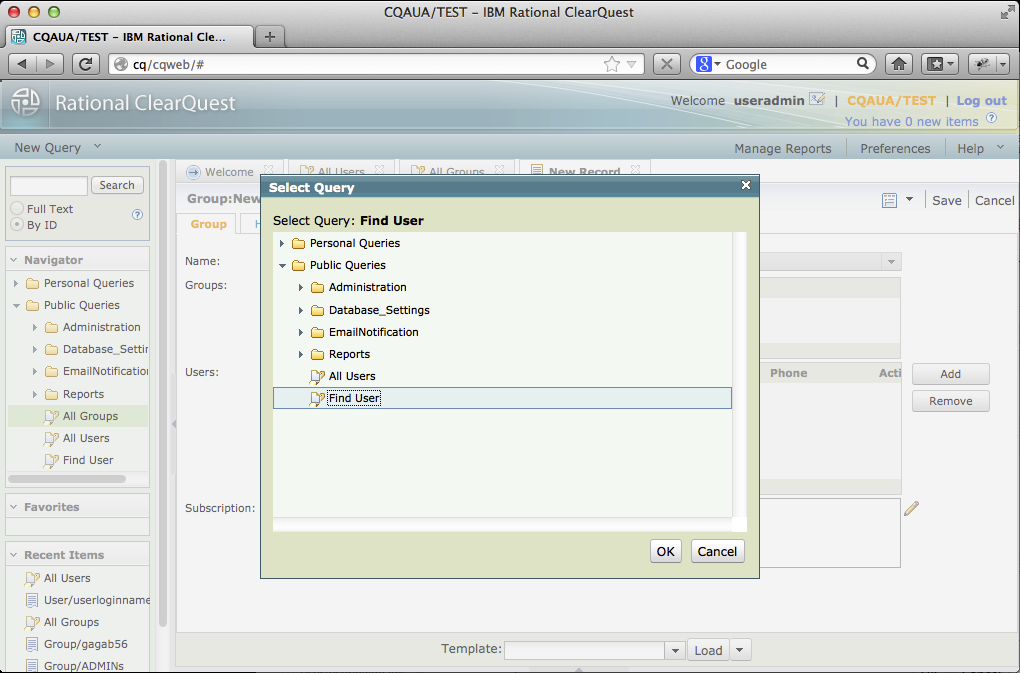The image size is (1020, 673).
Task: Open All Users in Recent Items
Action: [67, 578]
